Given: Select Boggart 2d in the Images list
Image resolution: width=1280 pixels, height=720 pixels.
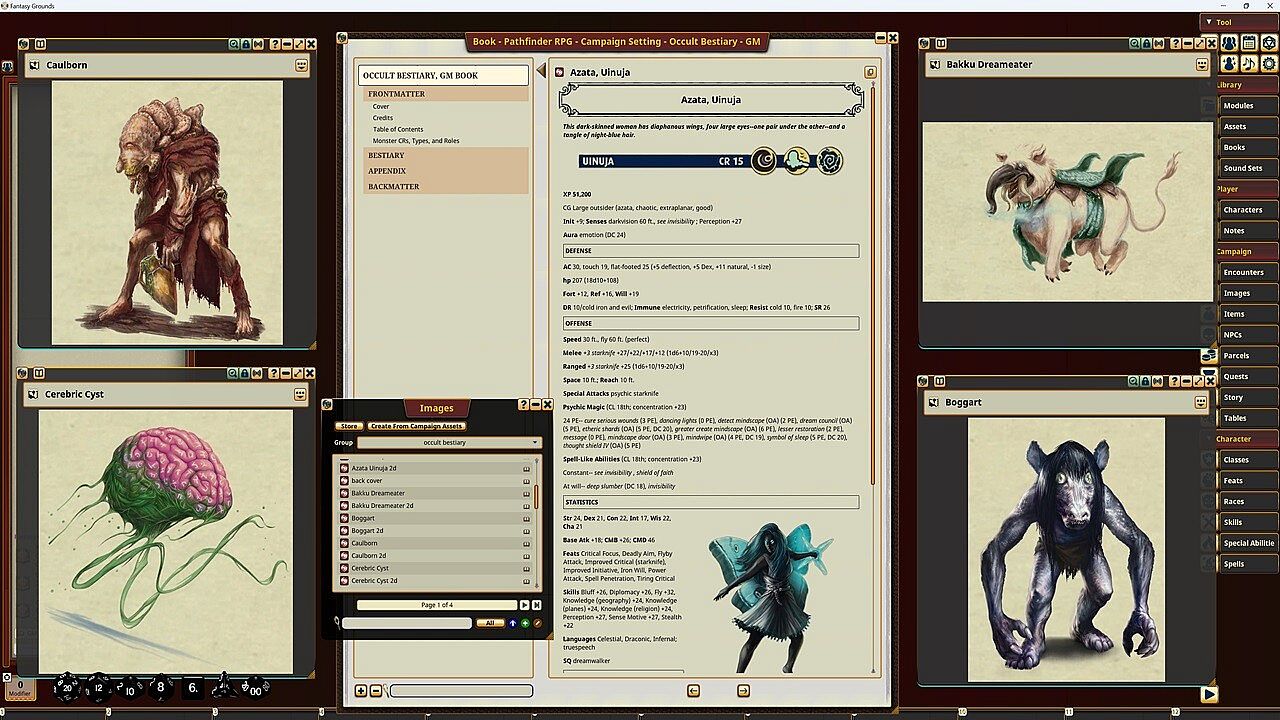Looking at the screenshot, I should click(x=435, y=531).
